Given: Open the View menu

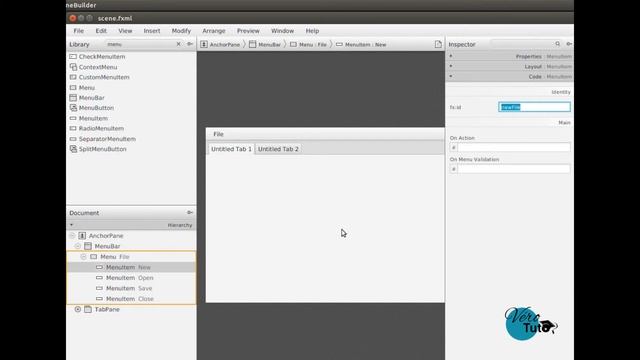Looking at the screenshot, I should (125, 31).
